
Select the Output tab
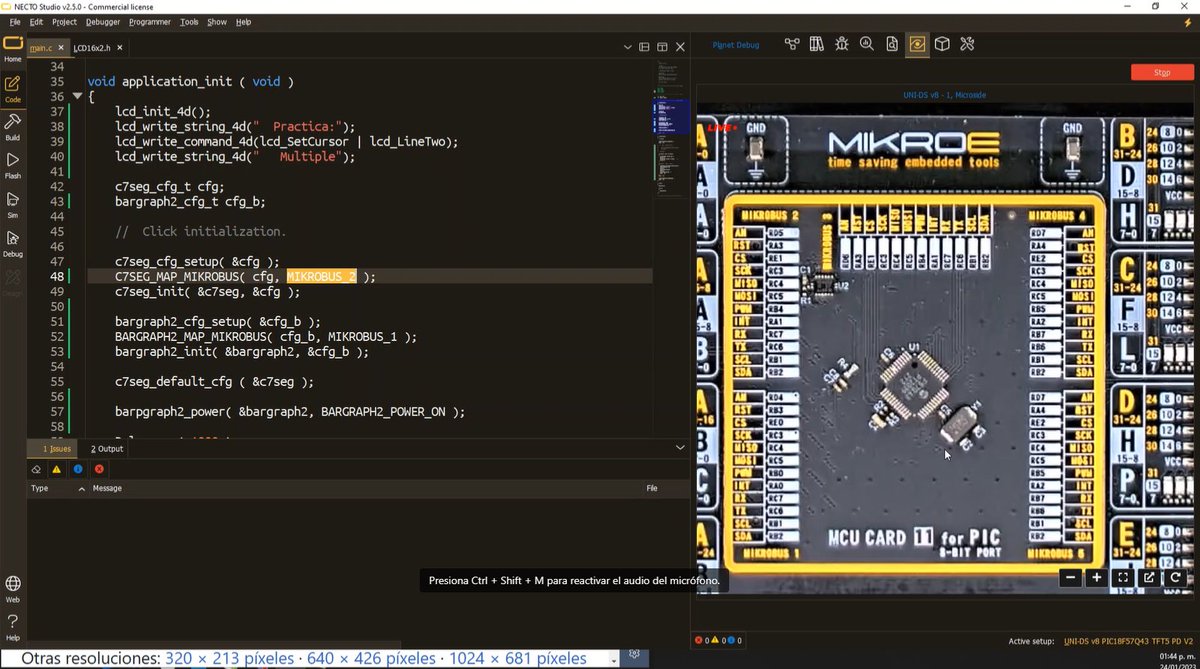pos(107,448)
